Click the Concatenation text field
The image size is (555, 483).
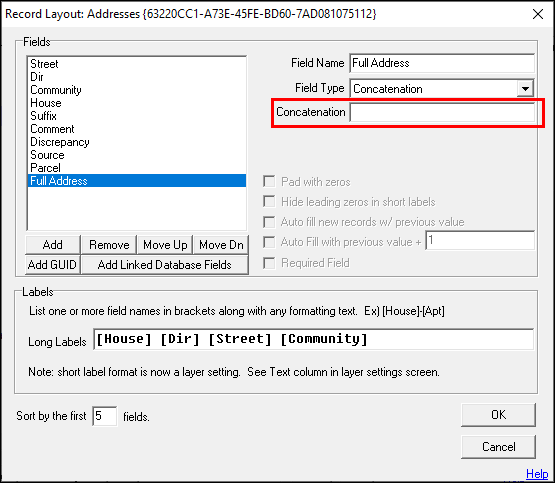coord(442,113)
